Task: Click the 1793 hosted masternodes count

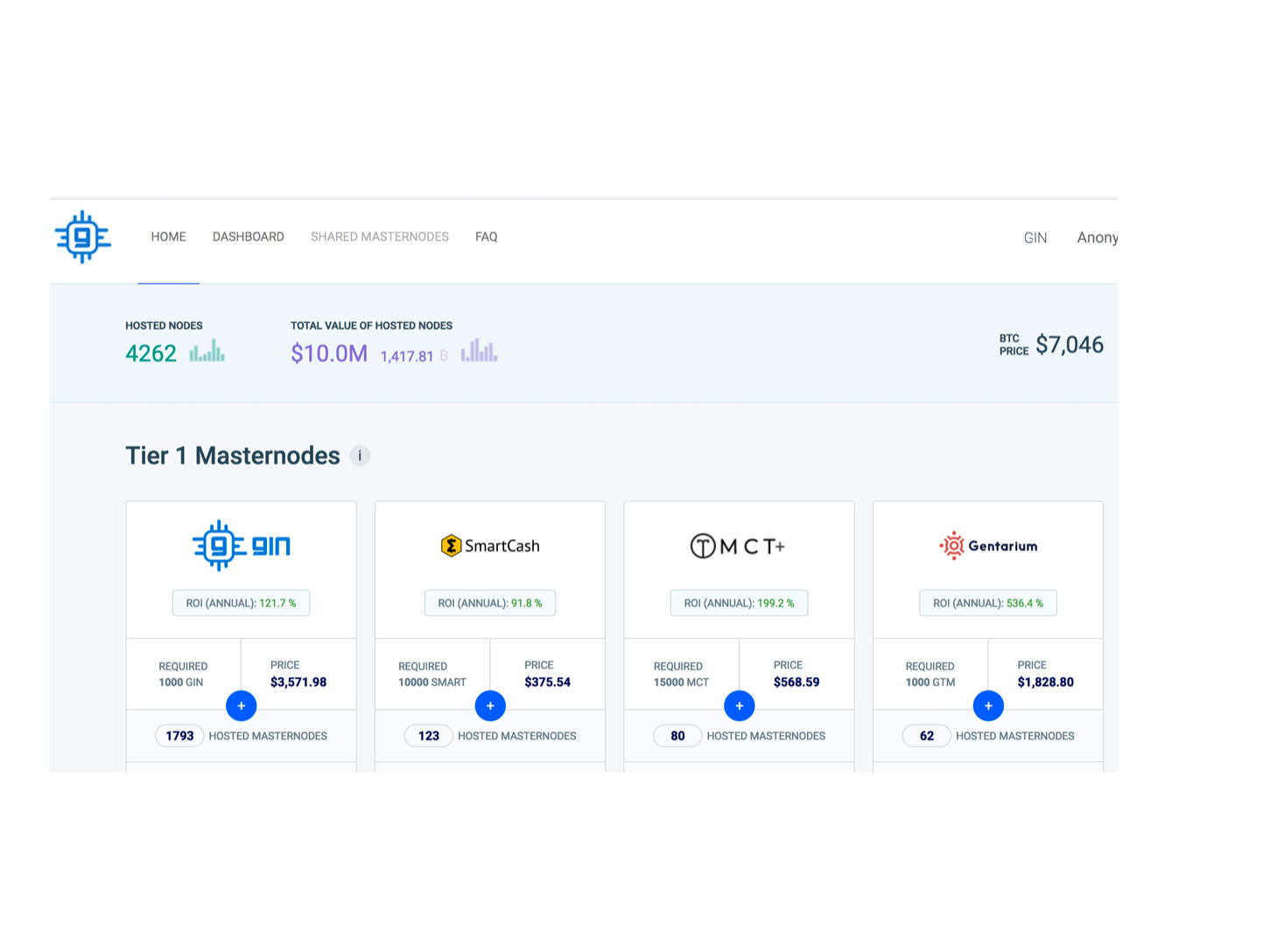Action: point(179,736)
